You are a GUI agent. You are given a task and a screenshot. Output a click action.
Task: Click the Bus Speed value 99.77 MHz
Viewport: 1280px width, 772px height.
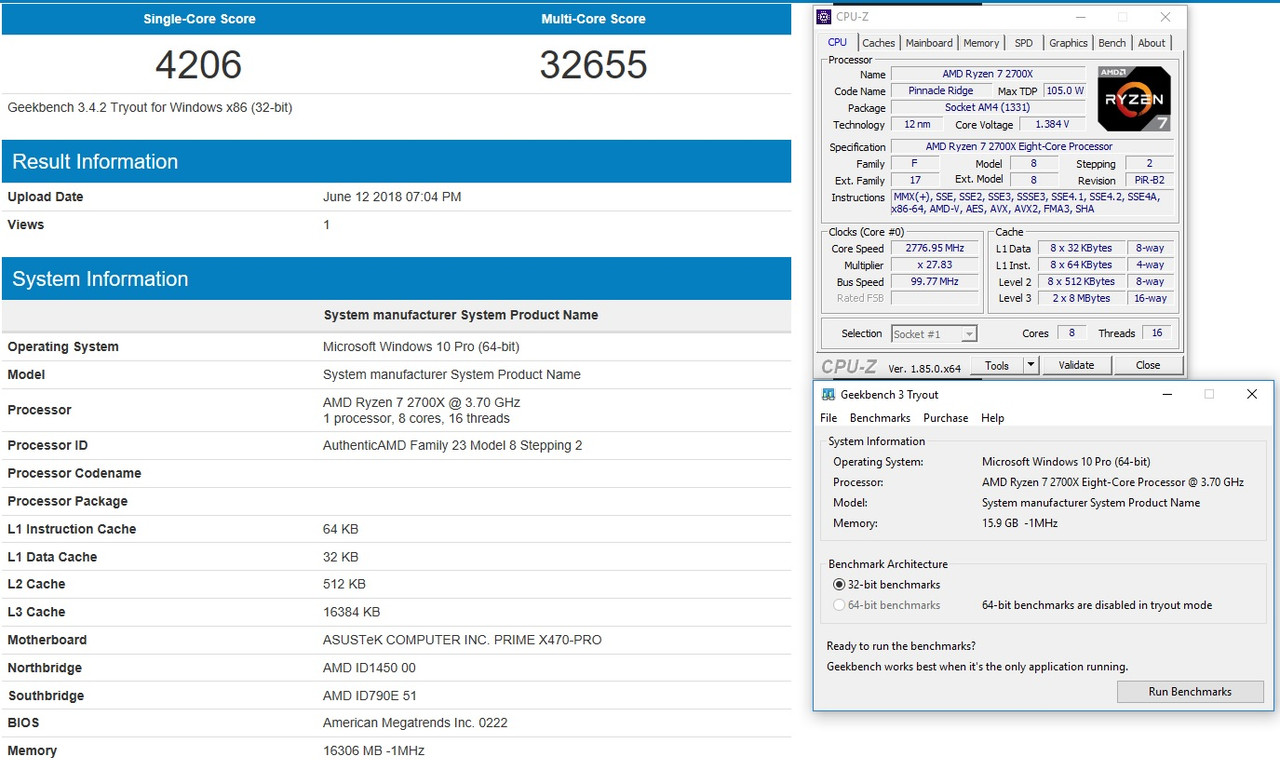point(934,282)
